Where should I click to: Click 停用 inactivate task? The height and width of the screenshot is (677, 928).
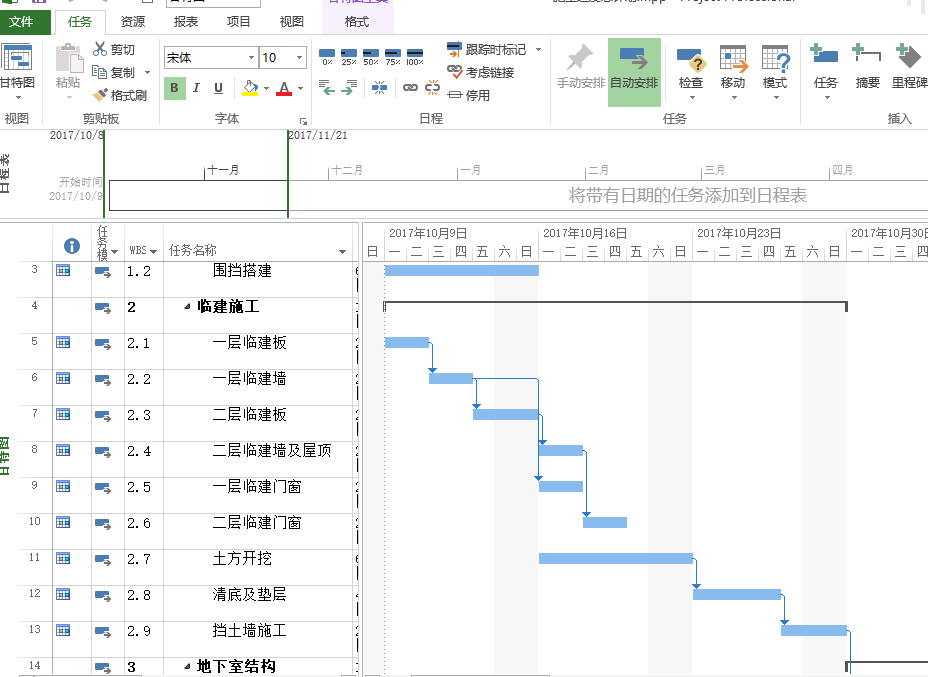coord(469,95)
